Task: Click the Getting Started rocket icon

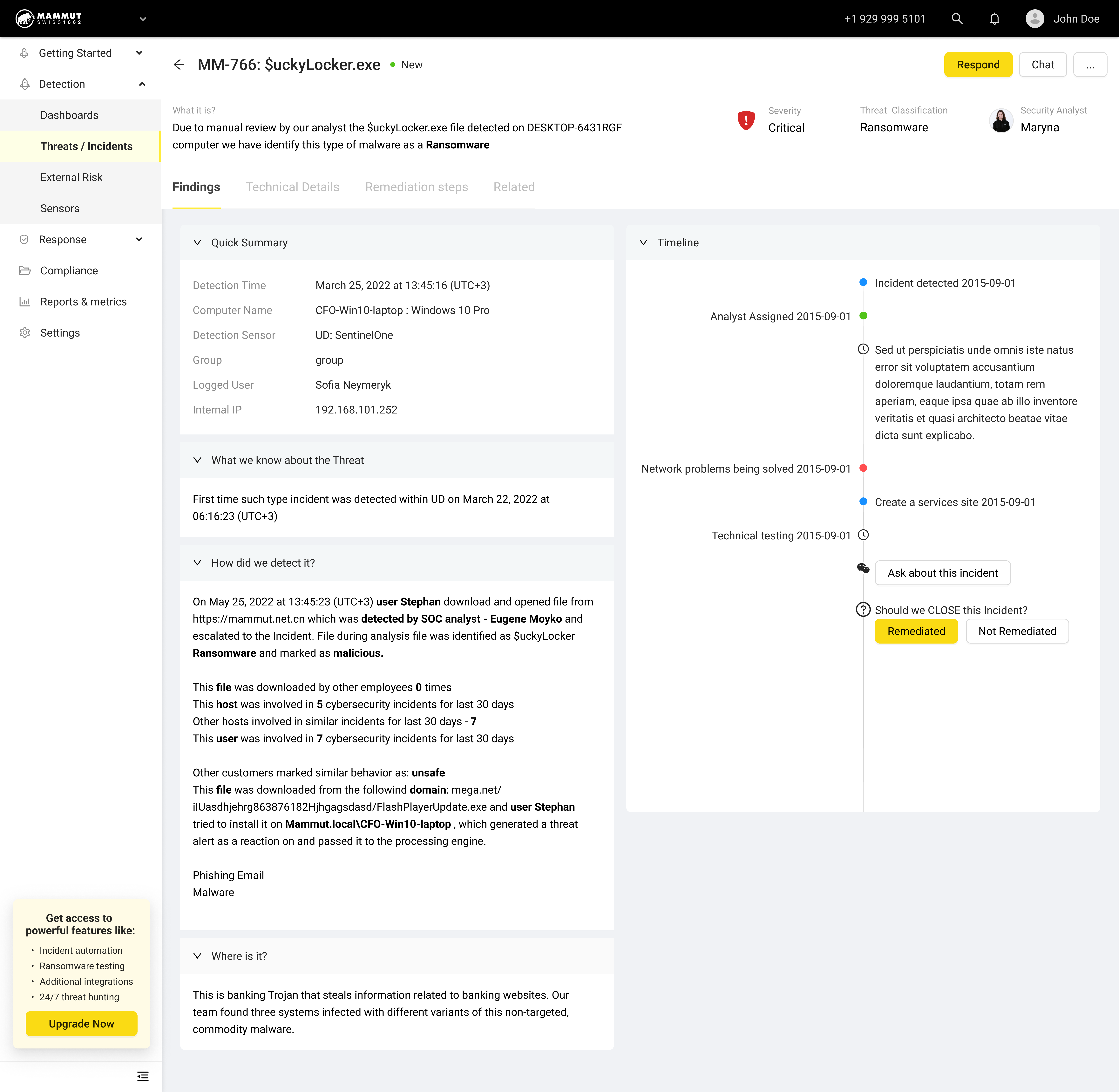Action: [x=24, y=53]
